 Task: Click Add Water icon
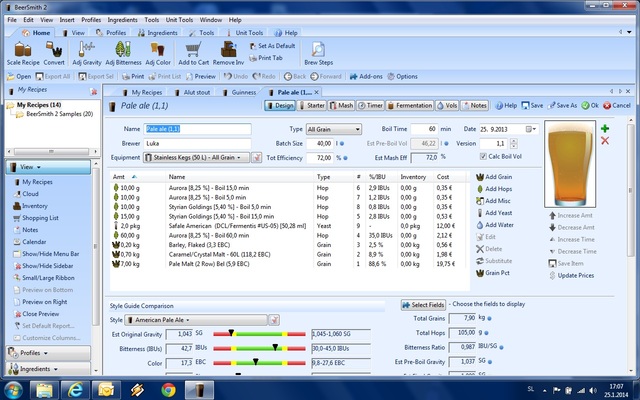(480, 225)
